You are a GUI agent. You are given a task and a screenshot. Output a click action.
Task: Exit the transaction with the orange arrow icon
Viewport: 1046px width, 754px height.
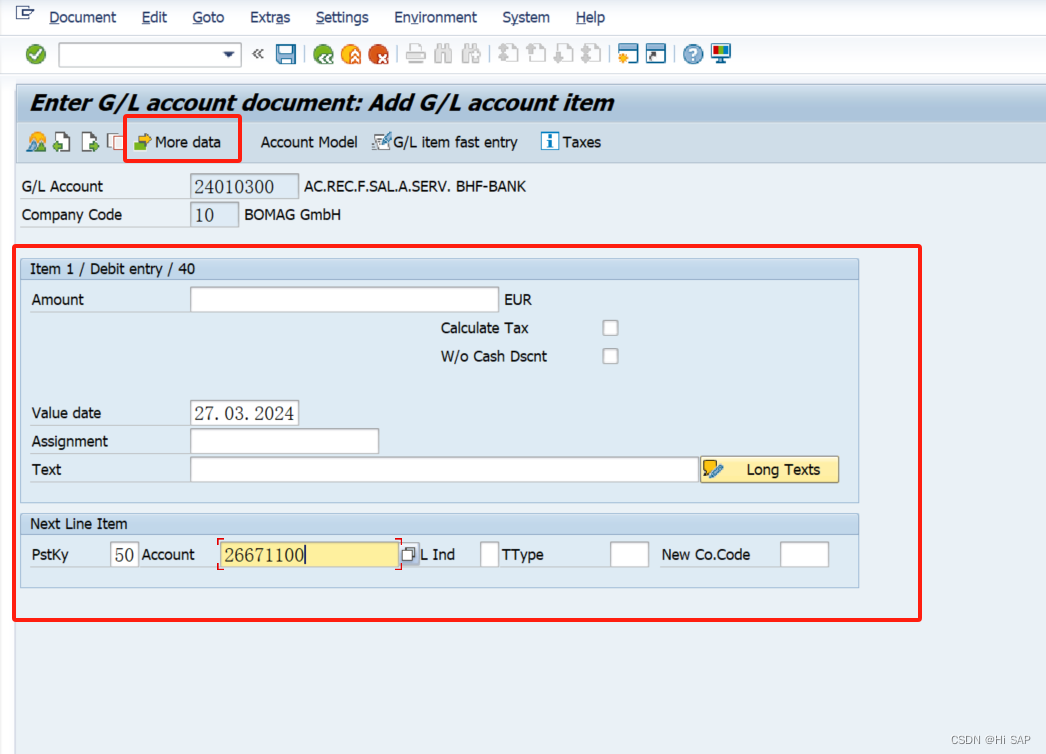click(x=350, y=54)
